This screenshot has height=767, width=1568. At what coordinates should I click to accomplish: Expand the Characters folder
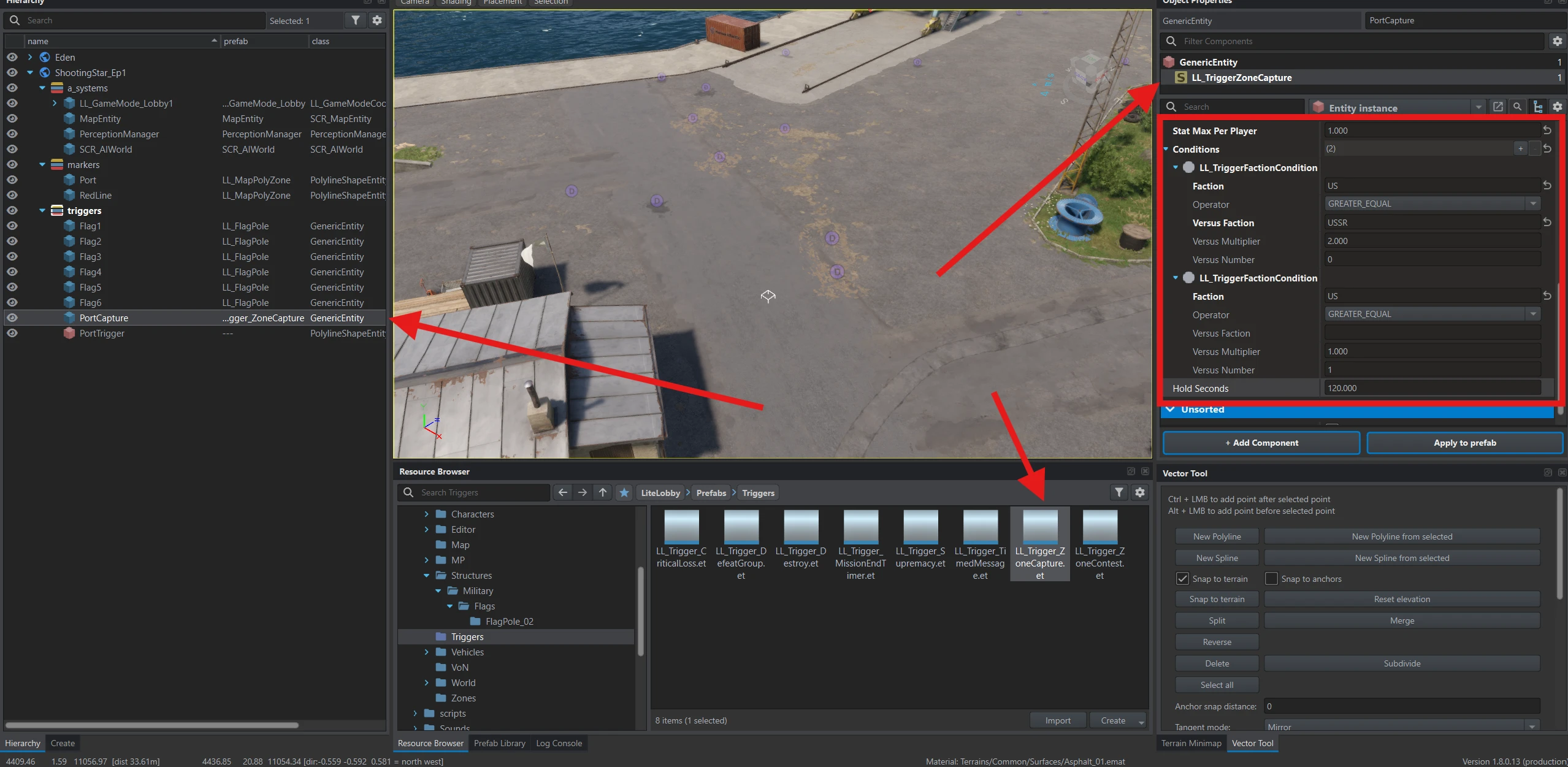[427, 514]
